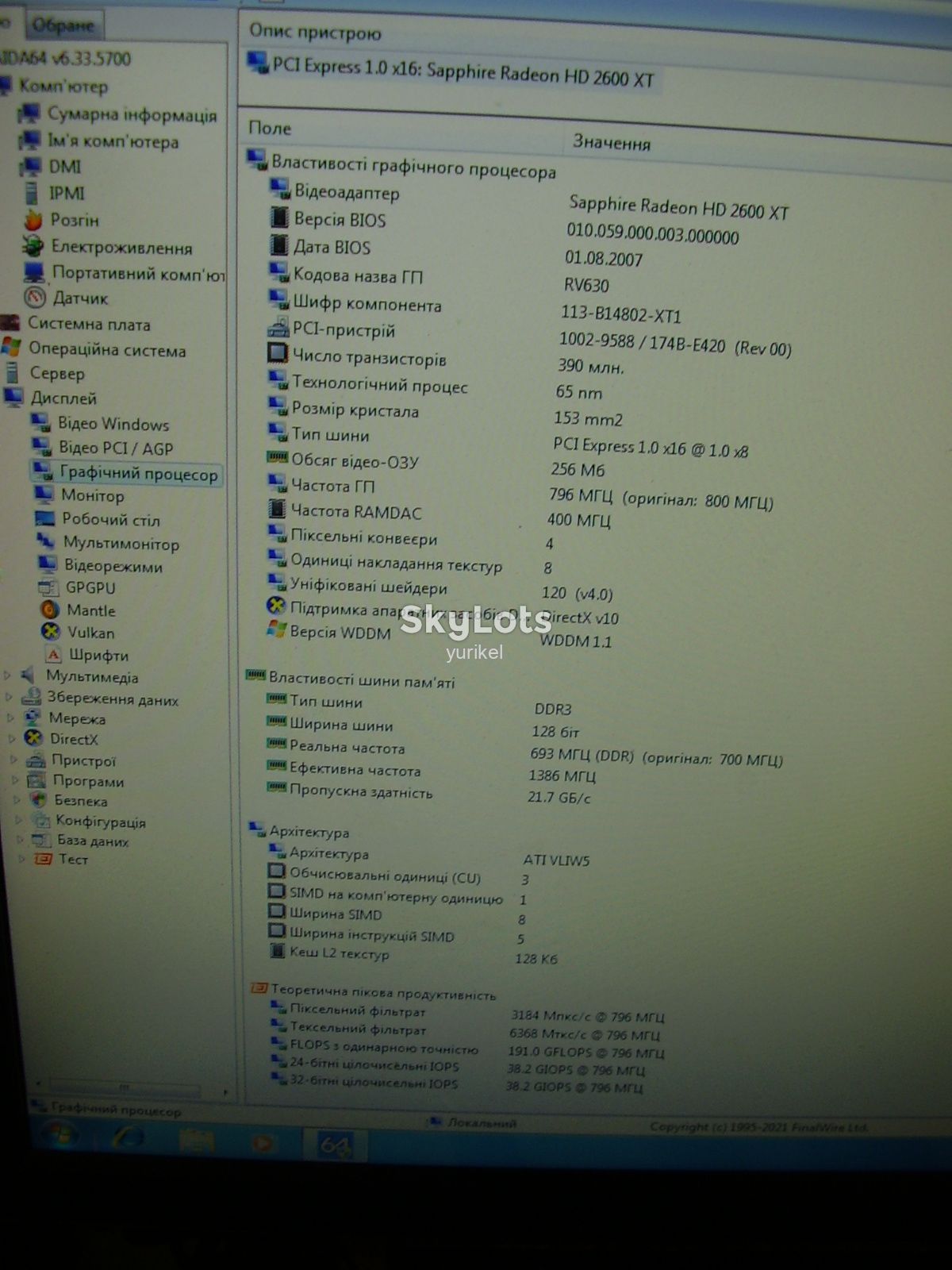Select Піксельний фільтрат row

pos(466,1013)
